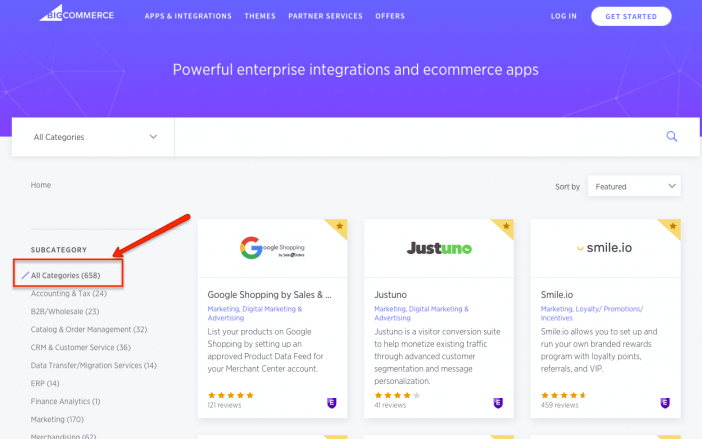Select ERP (14) subcategory
This screenshot has width=702, height=439.
(45, 383)
